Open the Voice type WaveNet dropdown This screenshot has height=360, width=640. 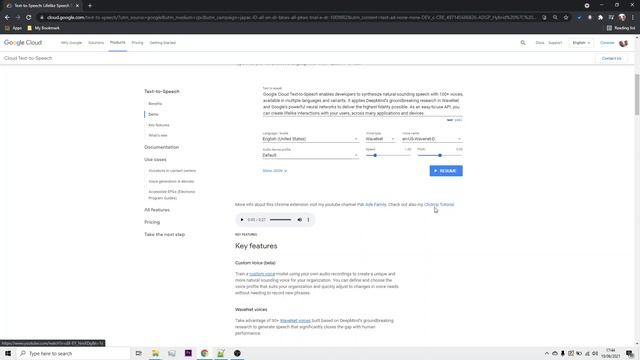pos(380,139)
